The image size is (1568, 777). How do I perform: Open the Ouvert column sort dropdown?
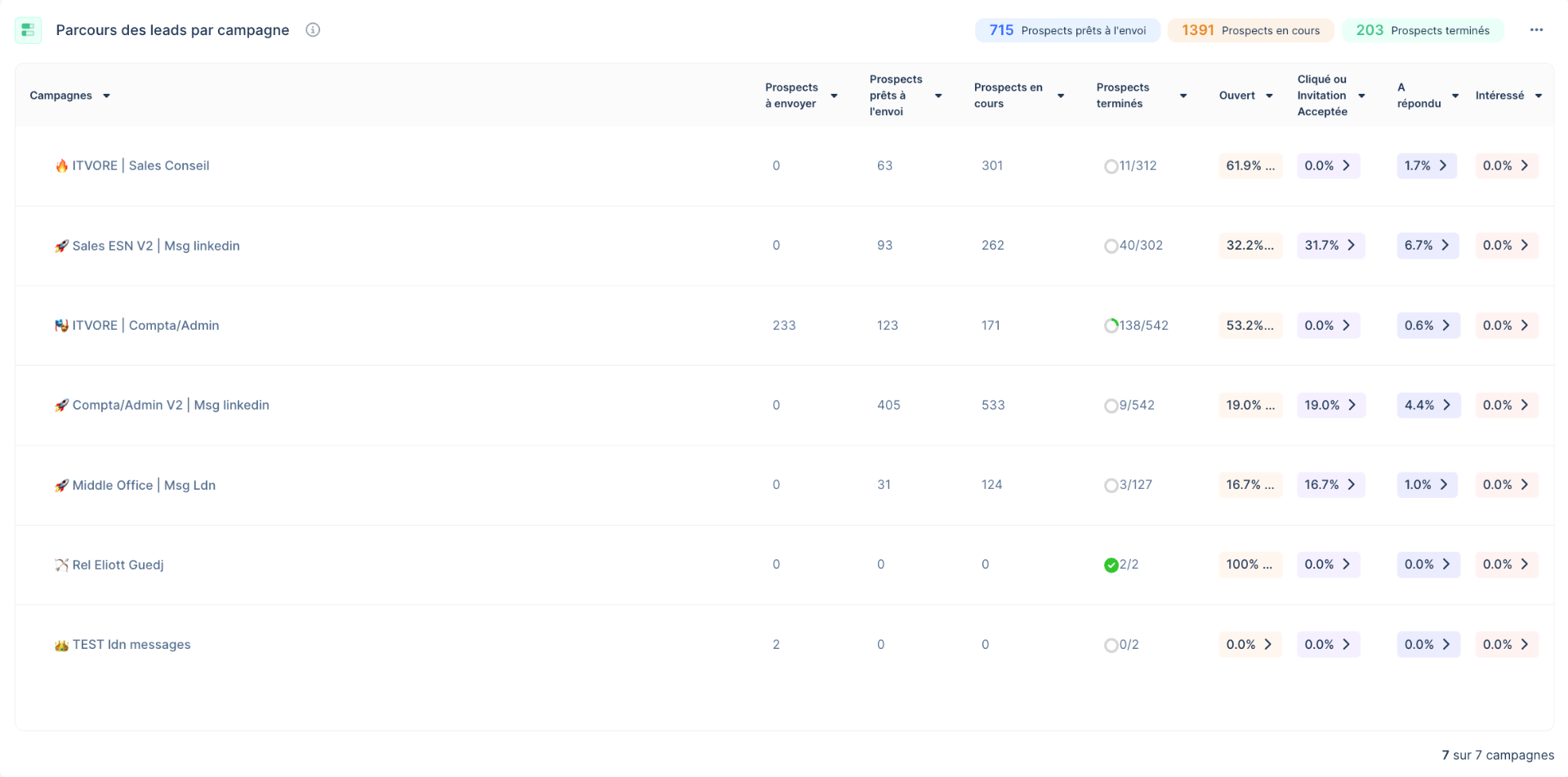[x=1269, y=95]
